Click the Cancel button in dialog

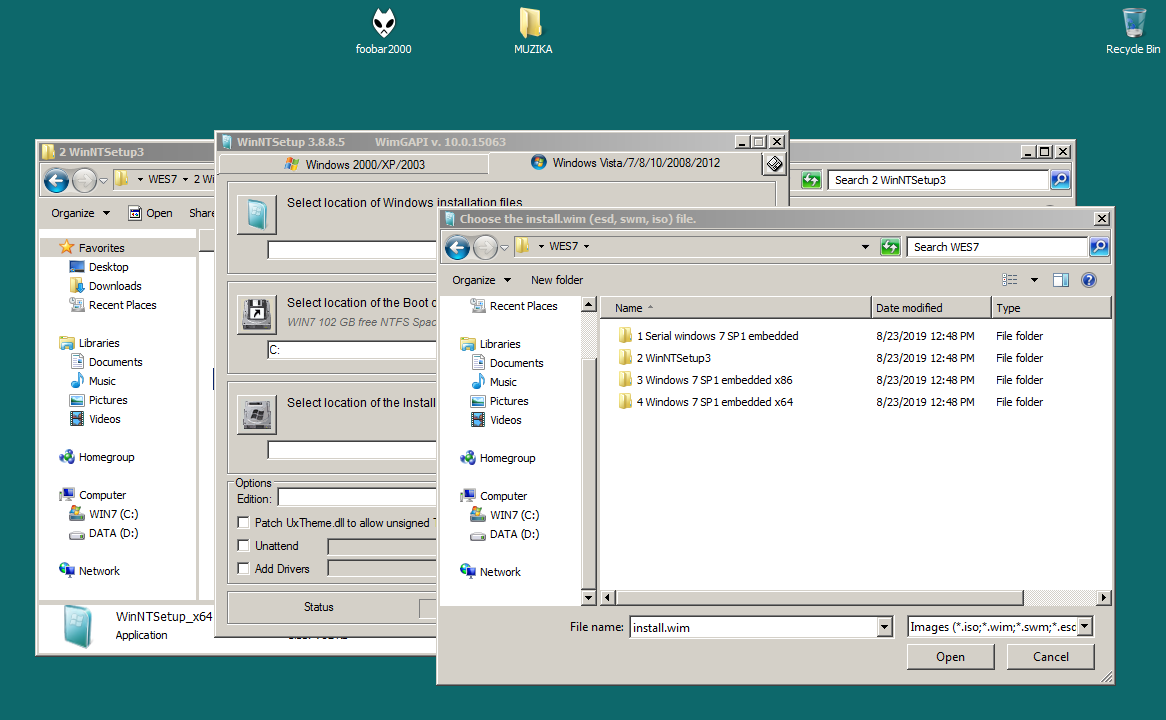pos(1051,657)
